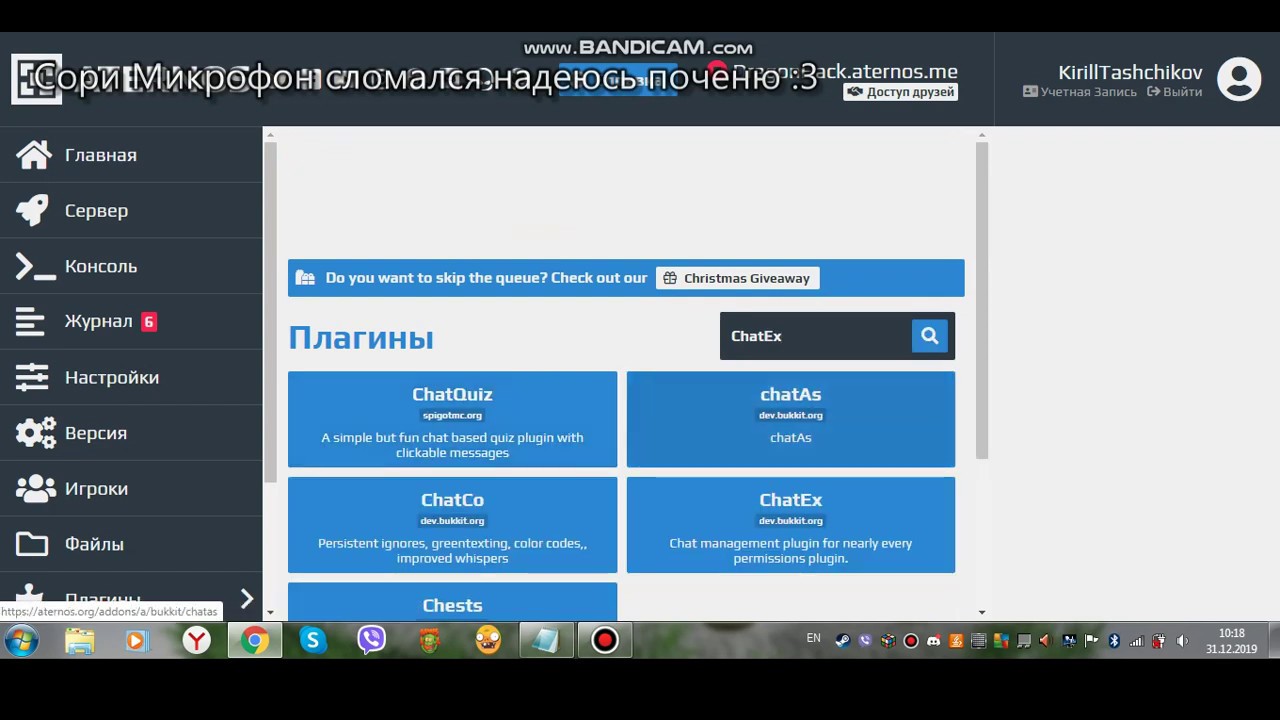
Task: Click the KirillTashchikov username
Action: [x=1130, y=72]
